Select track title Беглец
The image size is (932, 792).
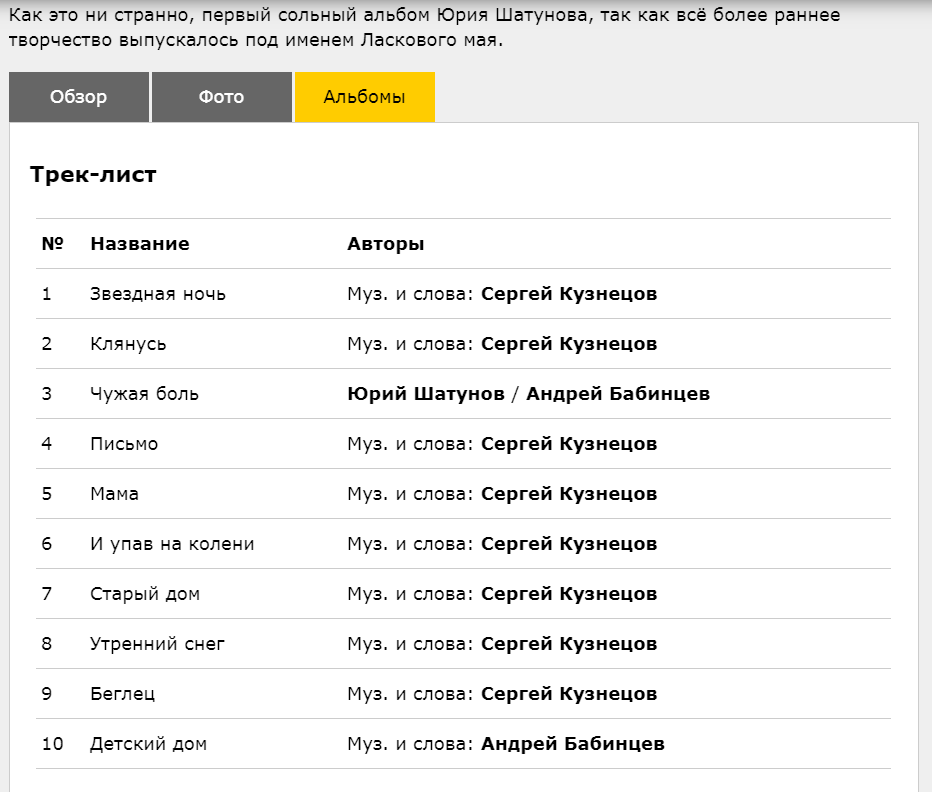coord(122,693)
